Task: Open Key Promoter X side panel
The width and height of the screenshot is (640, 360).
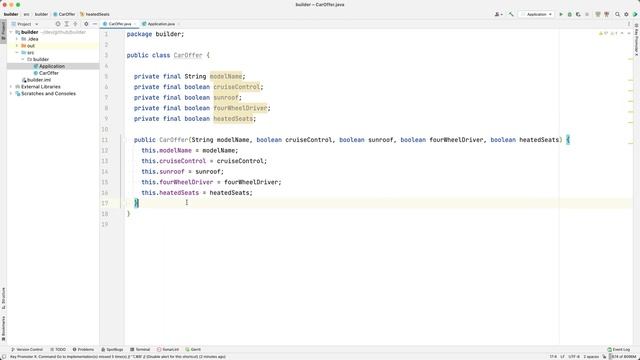Action: (x=636, y=40)
